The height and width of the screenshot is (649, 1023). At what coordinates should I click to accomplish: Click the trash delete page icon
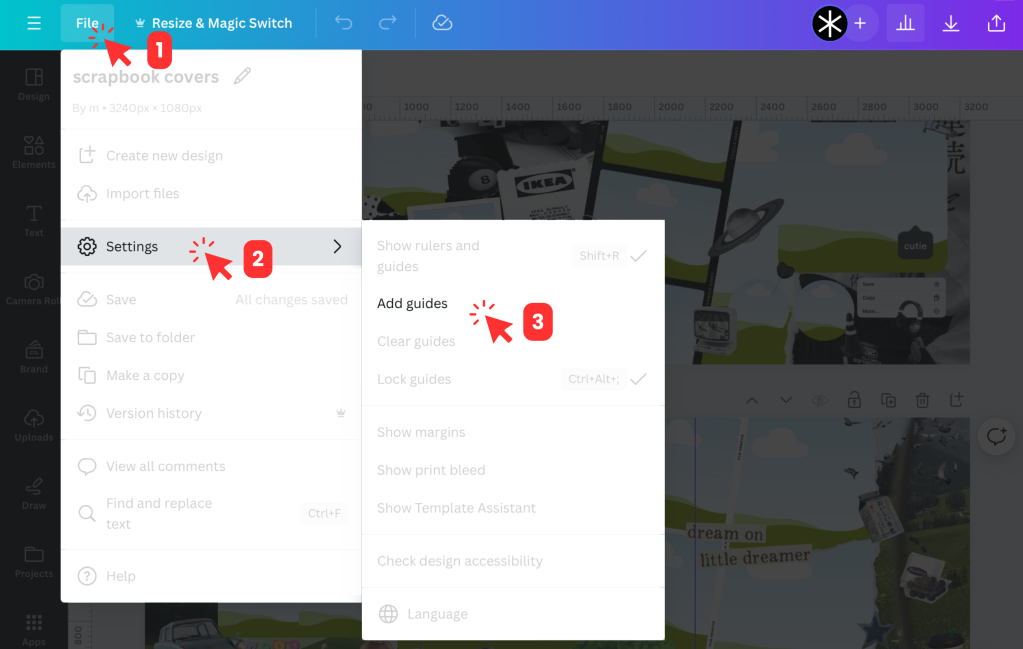pos(922,400)
